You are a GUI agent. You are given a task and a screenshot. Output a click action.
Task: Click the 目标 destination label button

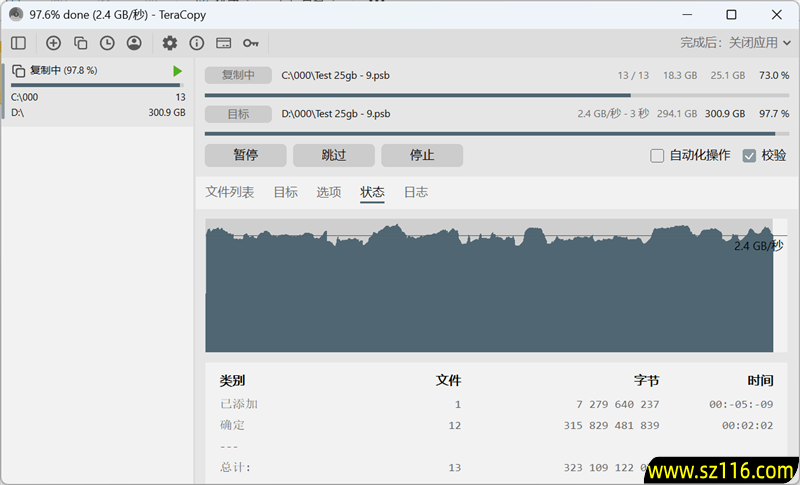(238, 114)
